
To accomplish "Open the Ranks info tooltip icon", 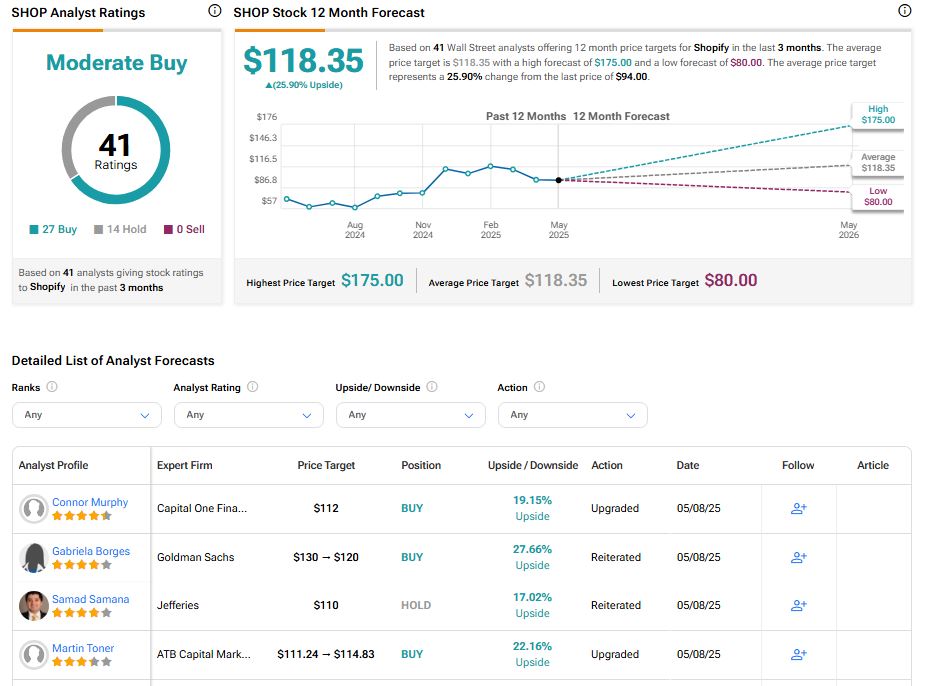I will pos(52,387).
